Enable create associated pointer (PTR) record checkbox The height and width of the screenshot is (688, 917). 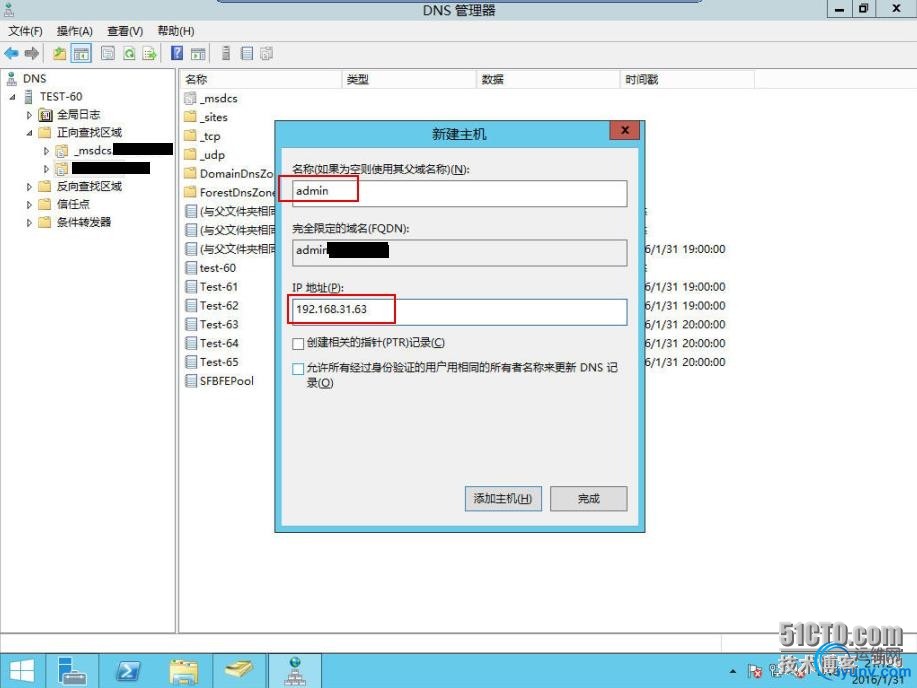point(298,343)
